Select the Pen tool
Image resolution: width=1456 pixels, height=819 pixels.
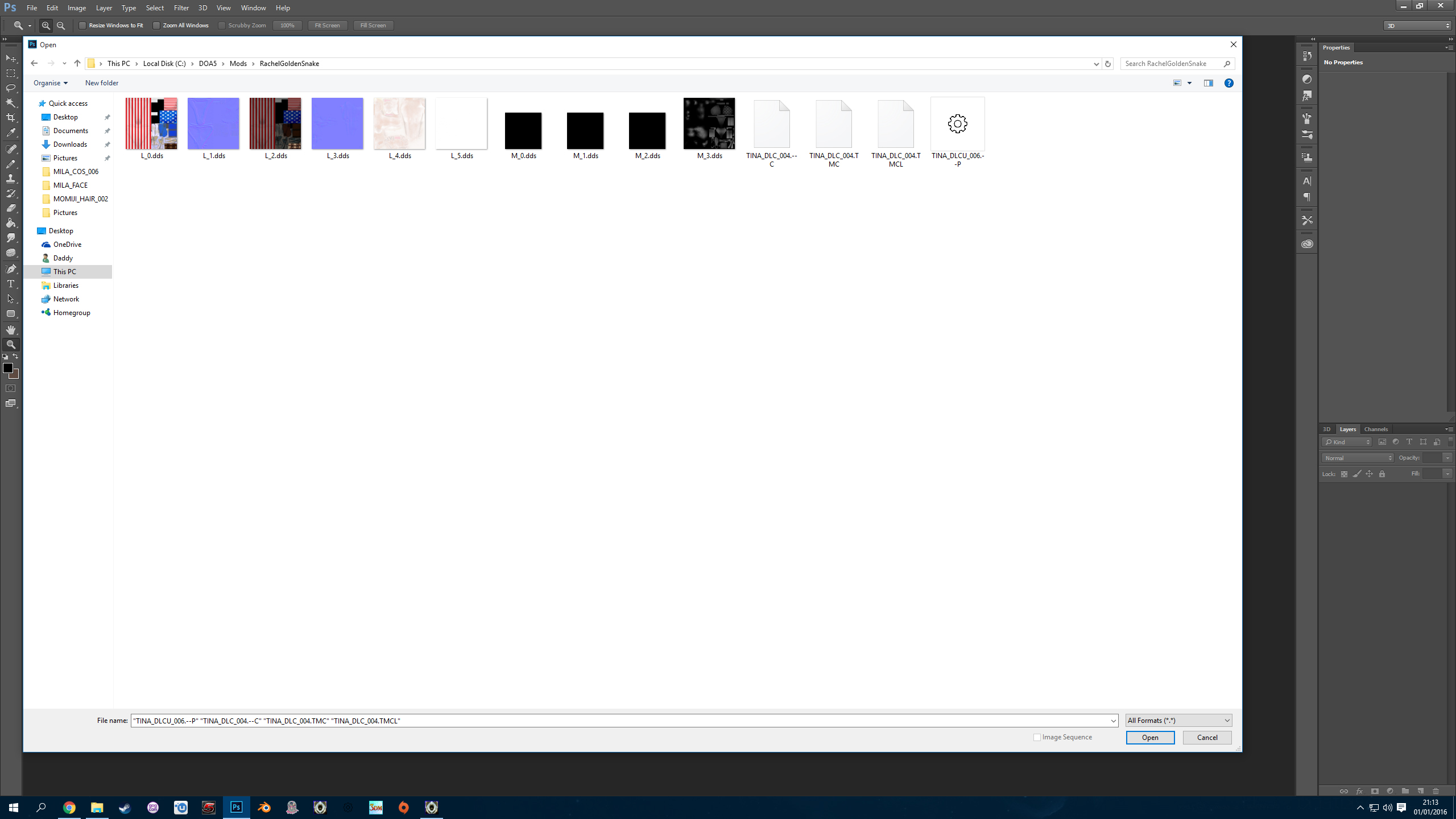click(x=11, y=269)
